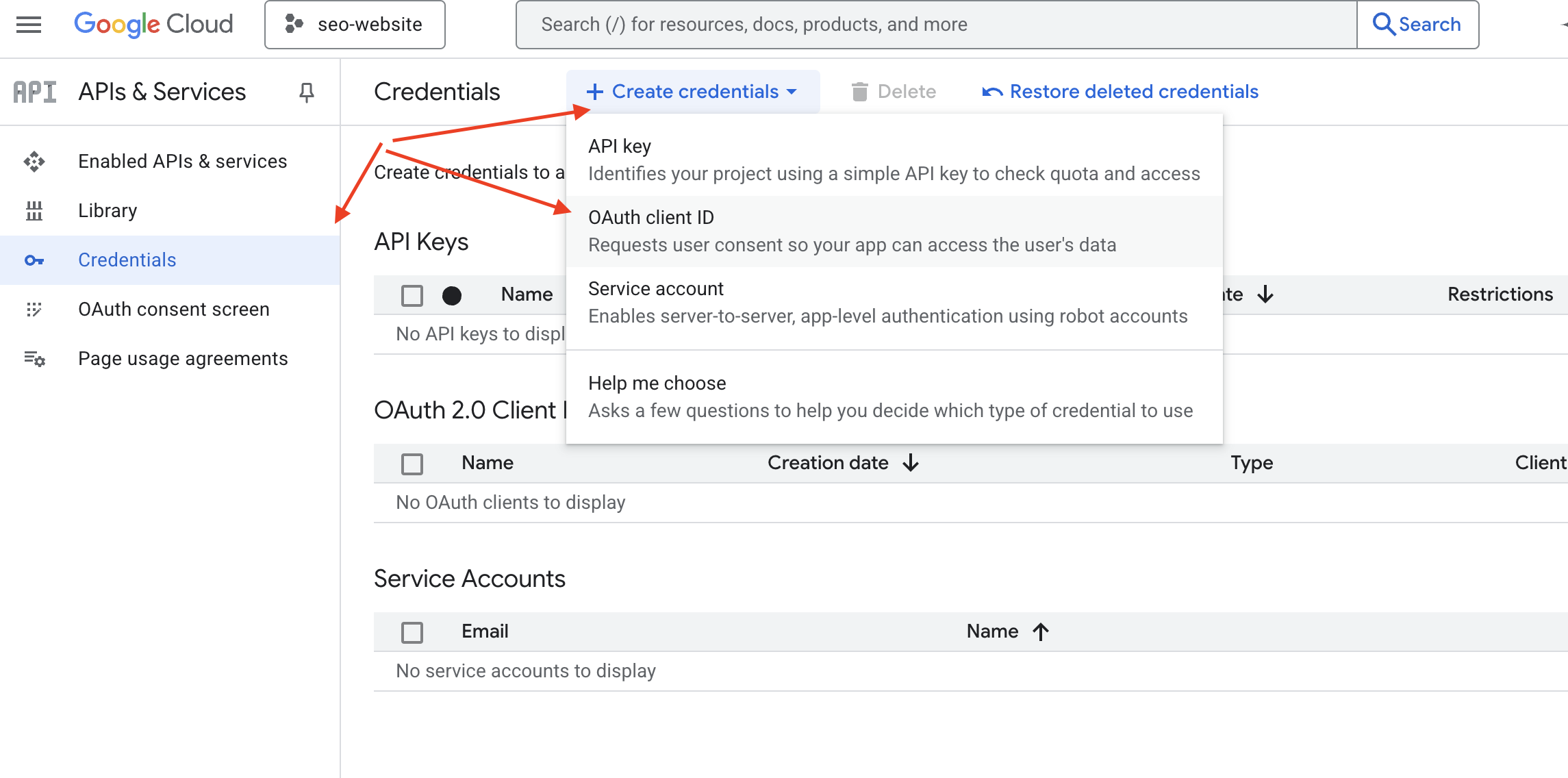This screenshot has height=778, width=1568.
Task: Click the black status dot in API Keys header
Action: (x=452, y=295)
